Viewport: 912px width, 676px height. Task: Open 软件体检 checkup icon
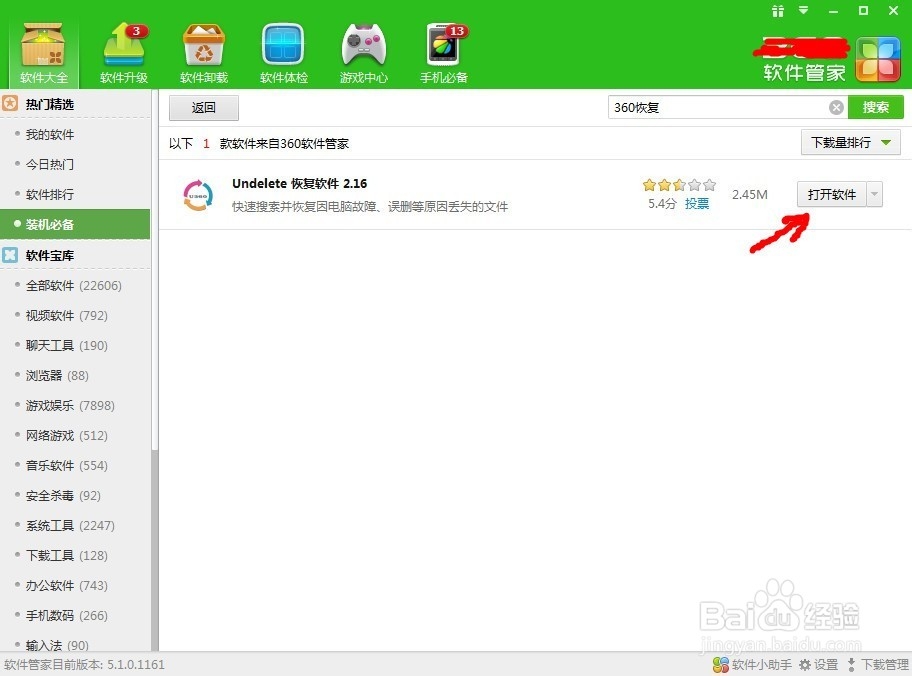tap(283, 45)
